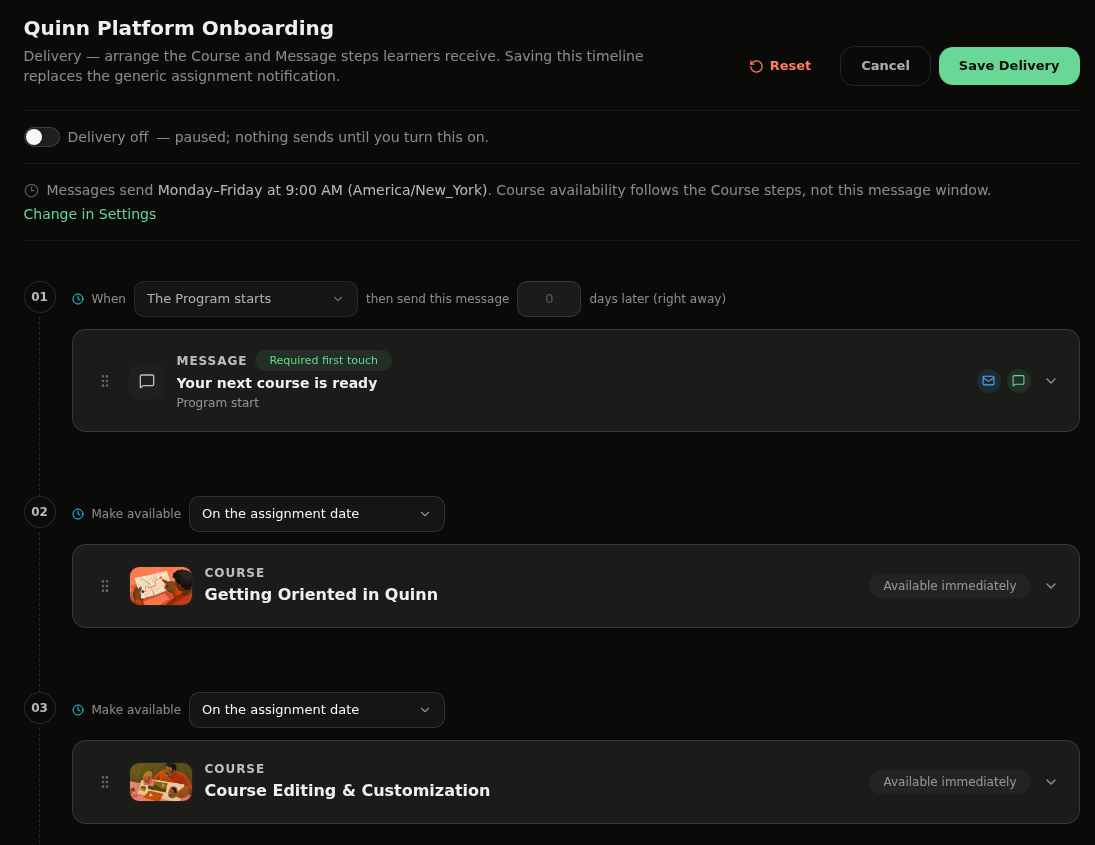Click the 'Required first touch' badge

[x=323, y=360]
